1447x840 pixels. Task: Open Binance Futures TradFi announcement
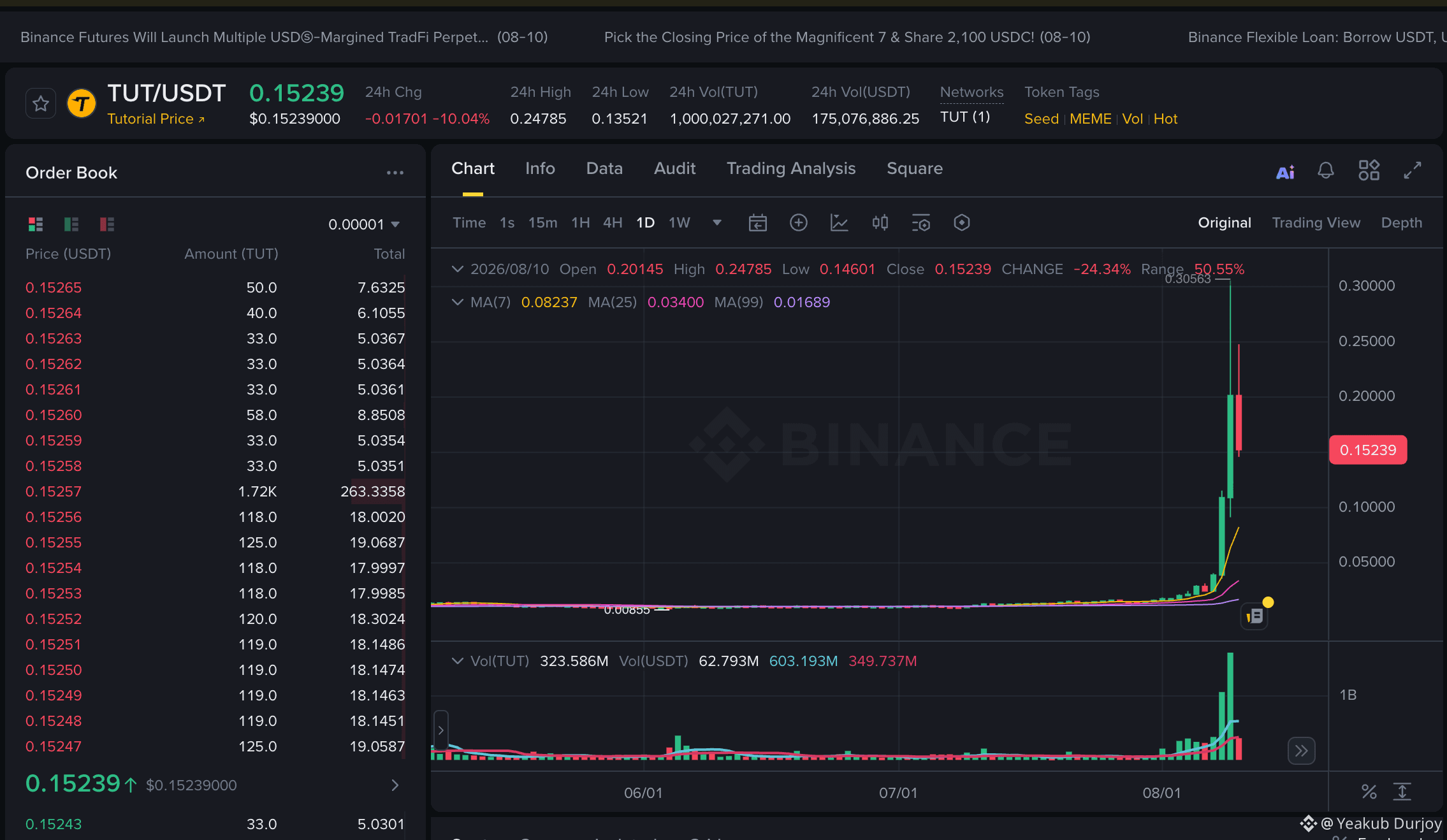coord(284,37)
